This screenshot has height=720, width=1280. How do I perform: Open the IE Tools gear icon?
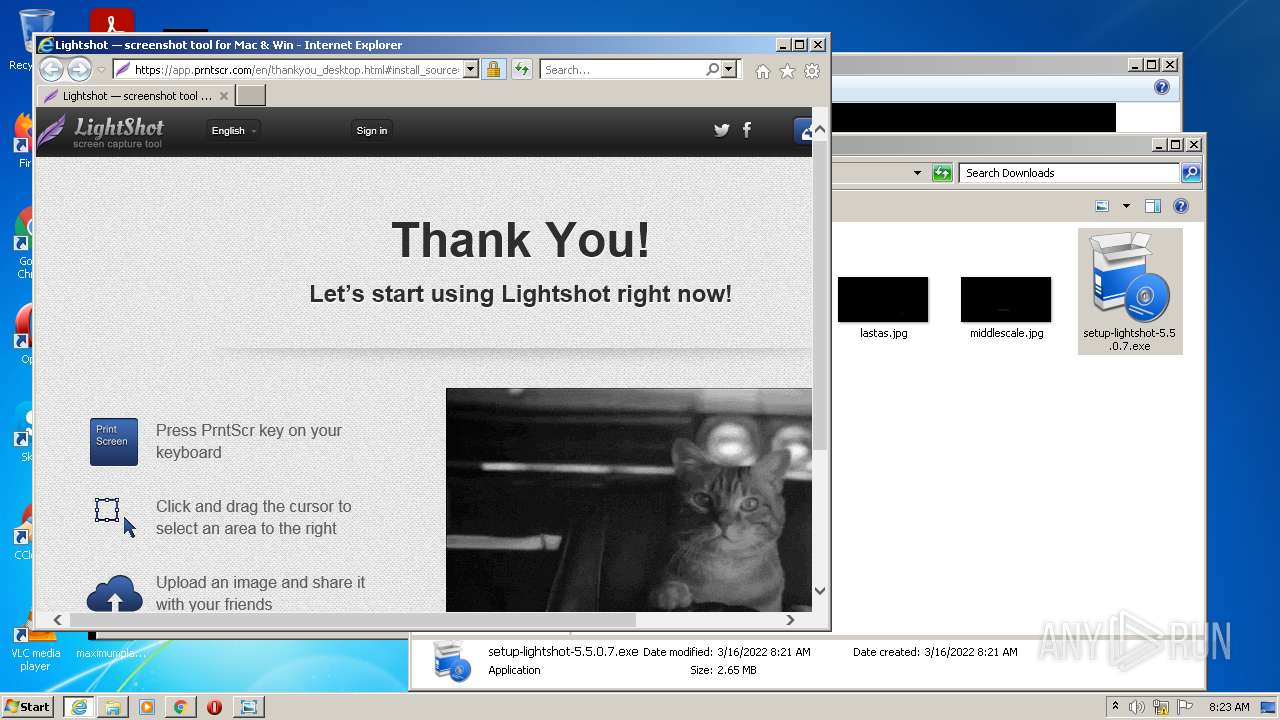(x=812, y=71)
